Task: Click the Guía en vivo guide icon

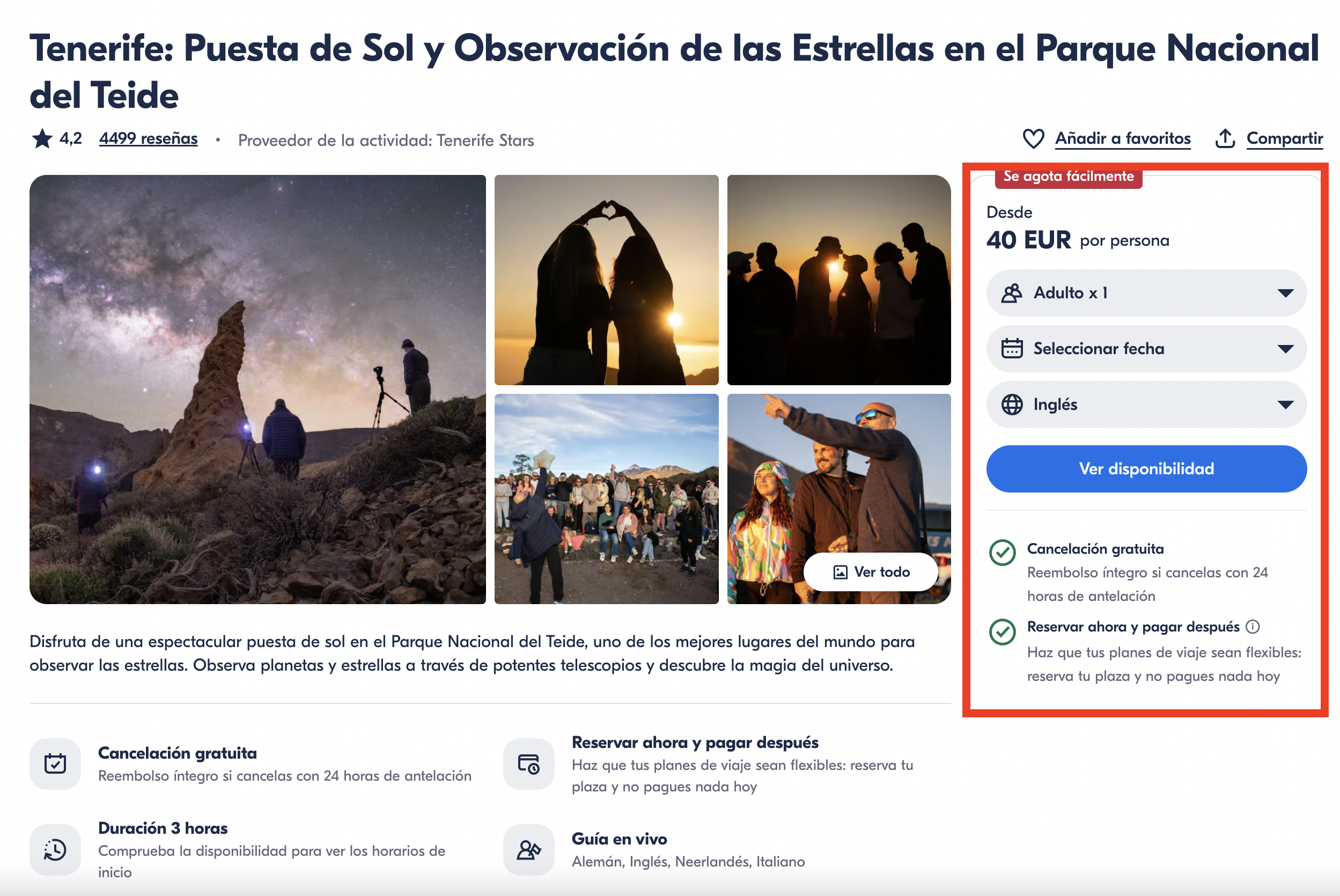Action: click(x=528, y=850)
